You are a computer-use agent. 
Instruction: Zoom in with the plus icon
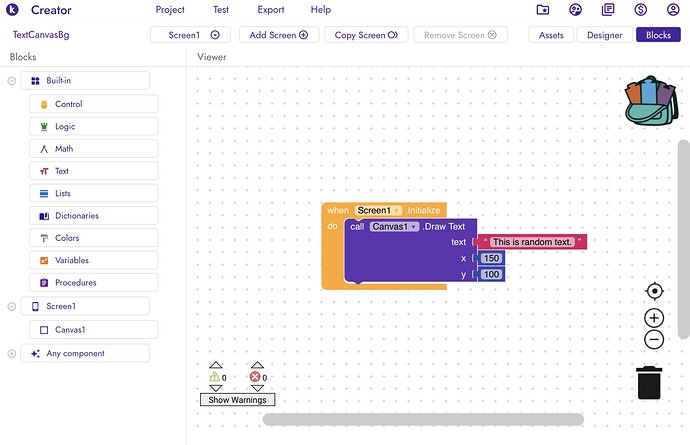654,318
